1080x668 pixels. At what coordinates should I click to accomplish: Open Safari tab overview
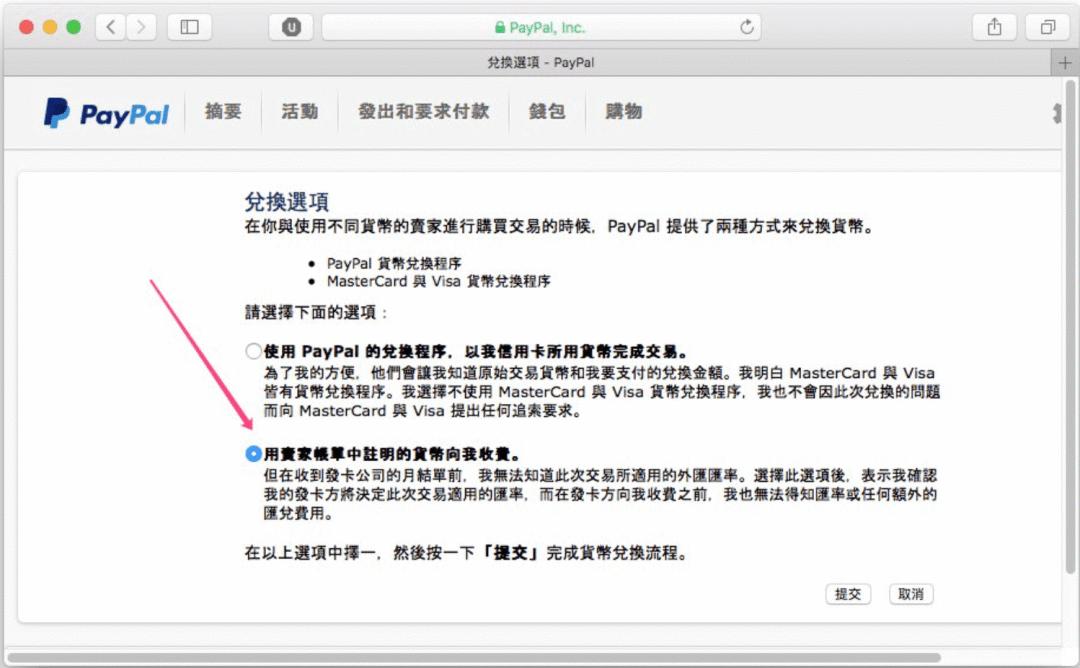coord(1048,27)
